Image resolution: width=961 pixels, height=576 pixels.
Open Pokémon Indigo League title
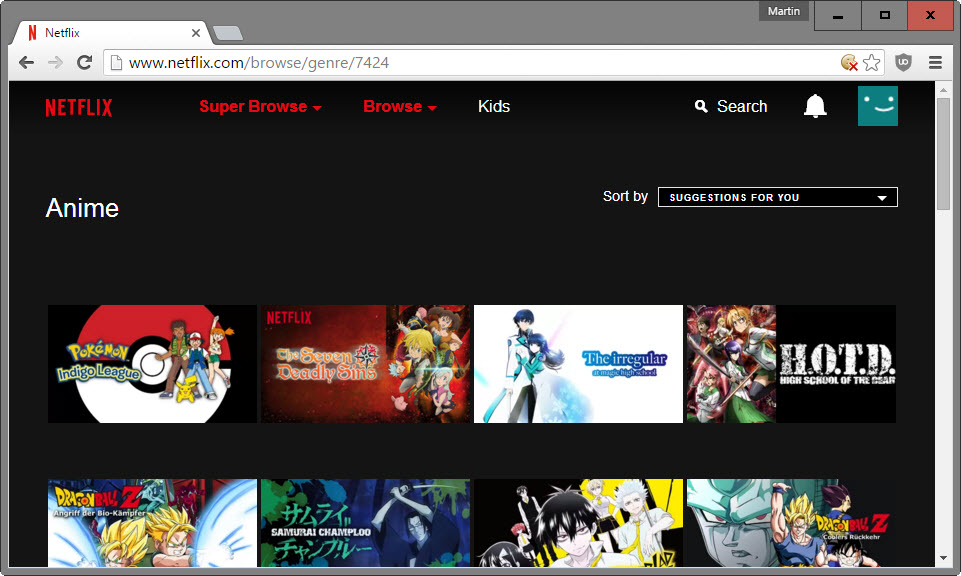[152, 364]
